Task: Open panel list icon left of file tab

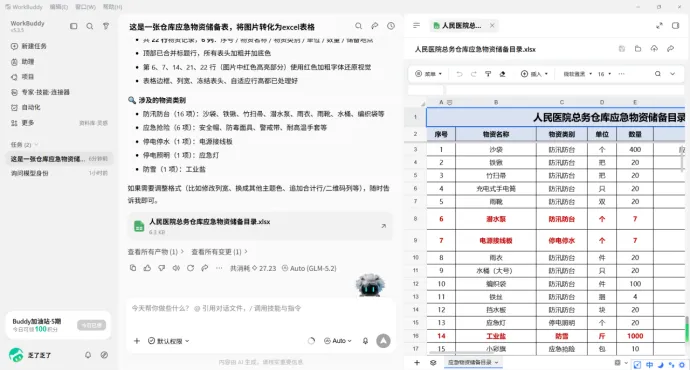Action: pos(417,26)
